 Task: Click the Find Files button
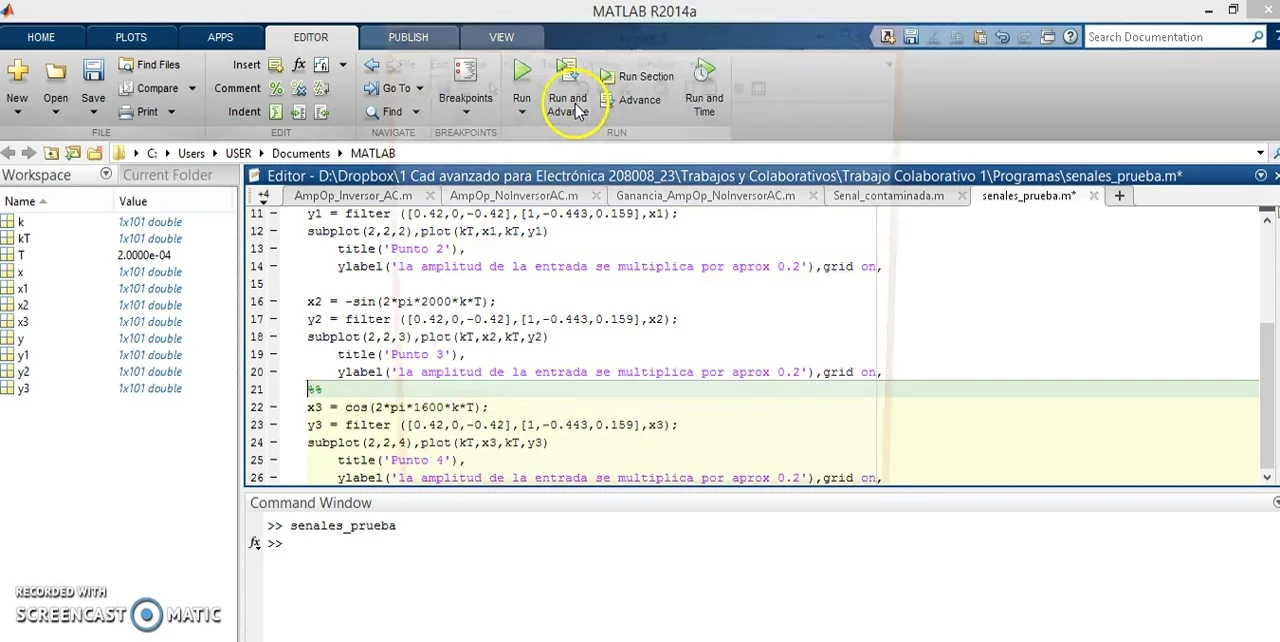(x=149, y=65)
